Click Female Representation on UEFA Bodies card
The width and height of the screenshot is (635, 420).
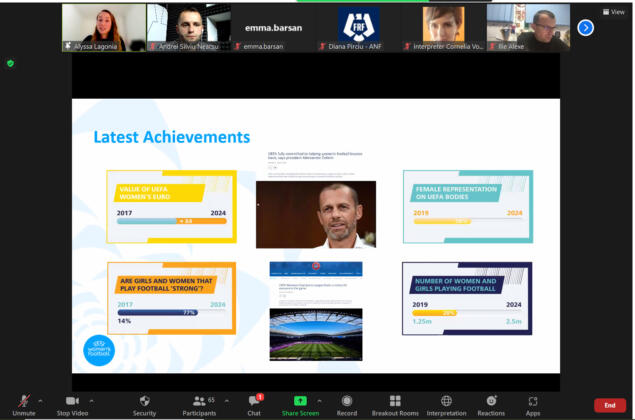(468, 207)
